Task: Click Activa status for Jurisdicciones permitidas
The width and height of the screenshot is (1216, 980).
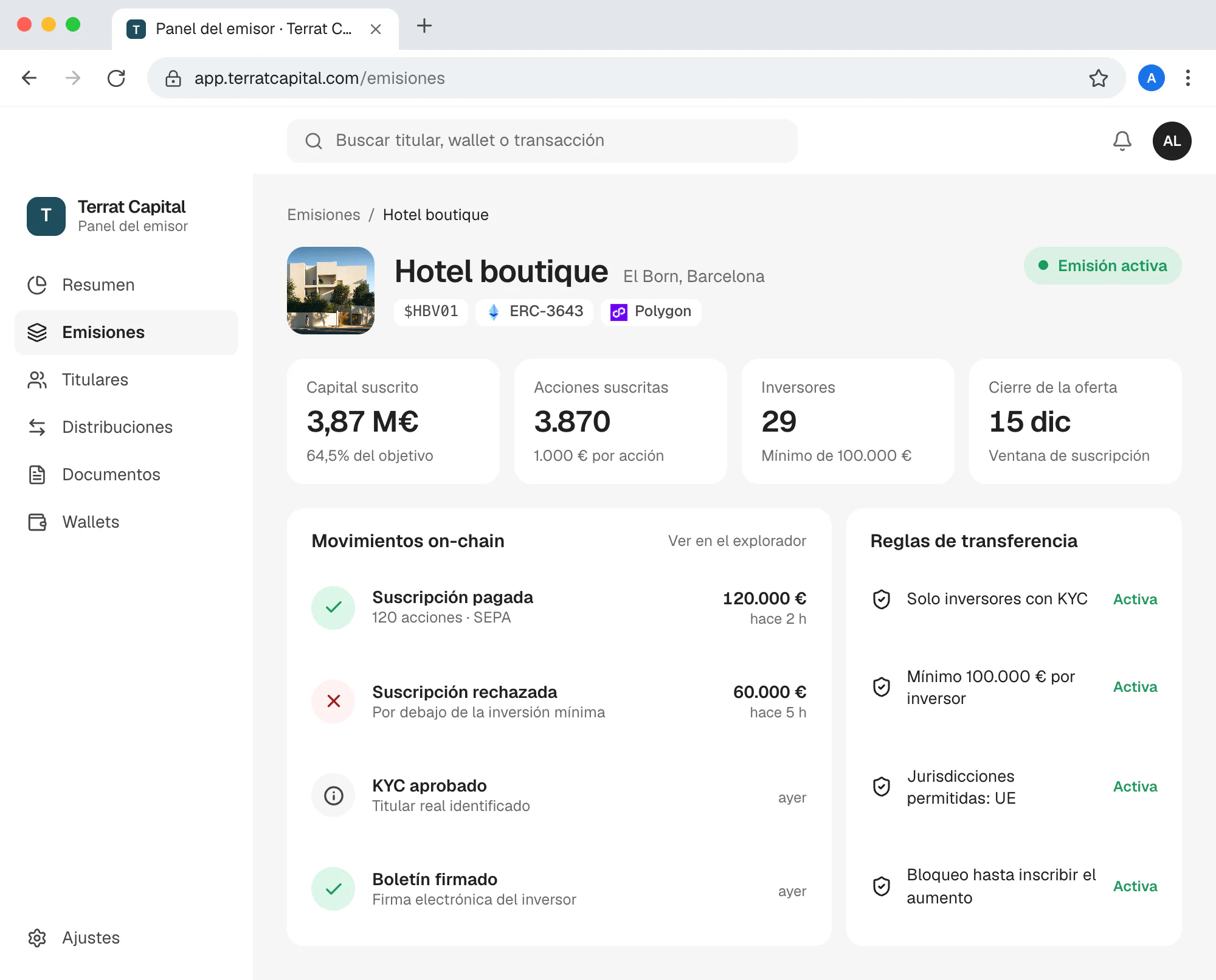Action: click(1135, 787)
